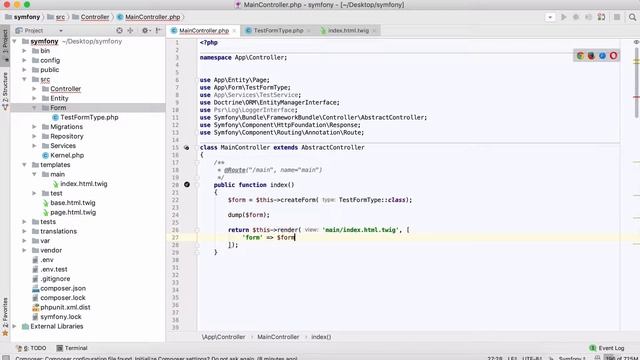
Task: Hide the Project panel icon
Action: click(158, 30)
